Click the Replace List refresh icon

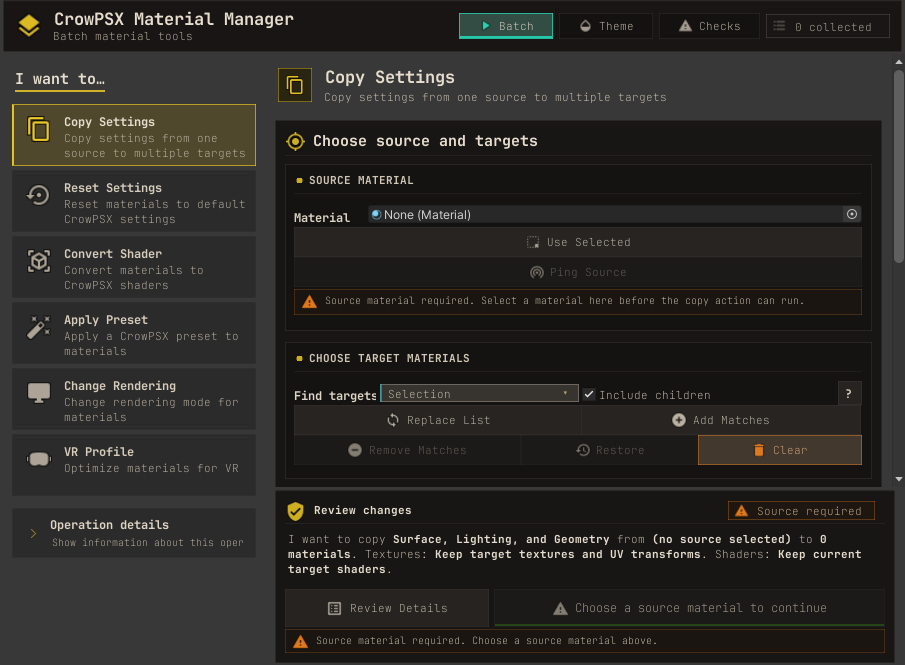(x=393, y=420)
